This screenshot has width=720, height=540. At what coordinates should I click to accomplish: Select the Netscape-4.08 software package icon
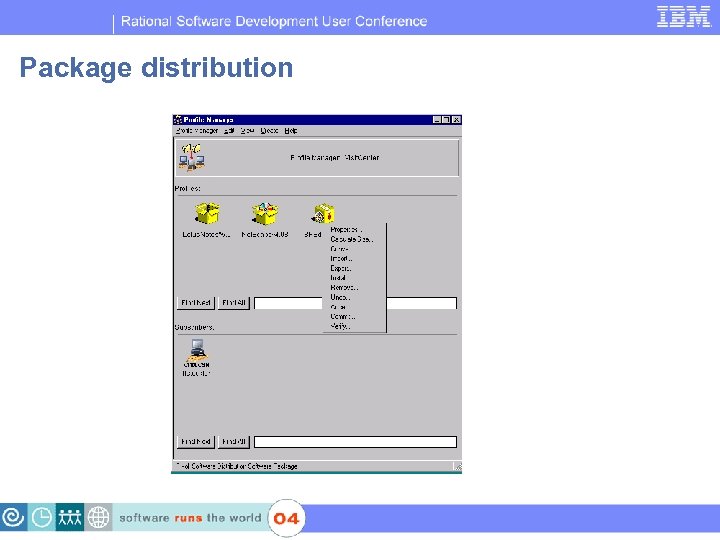pyautogui.click(x=265, y=214)
